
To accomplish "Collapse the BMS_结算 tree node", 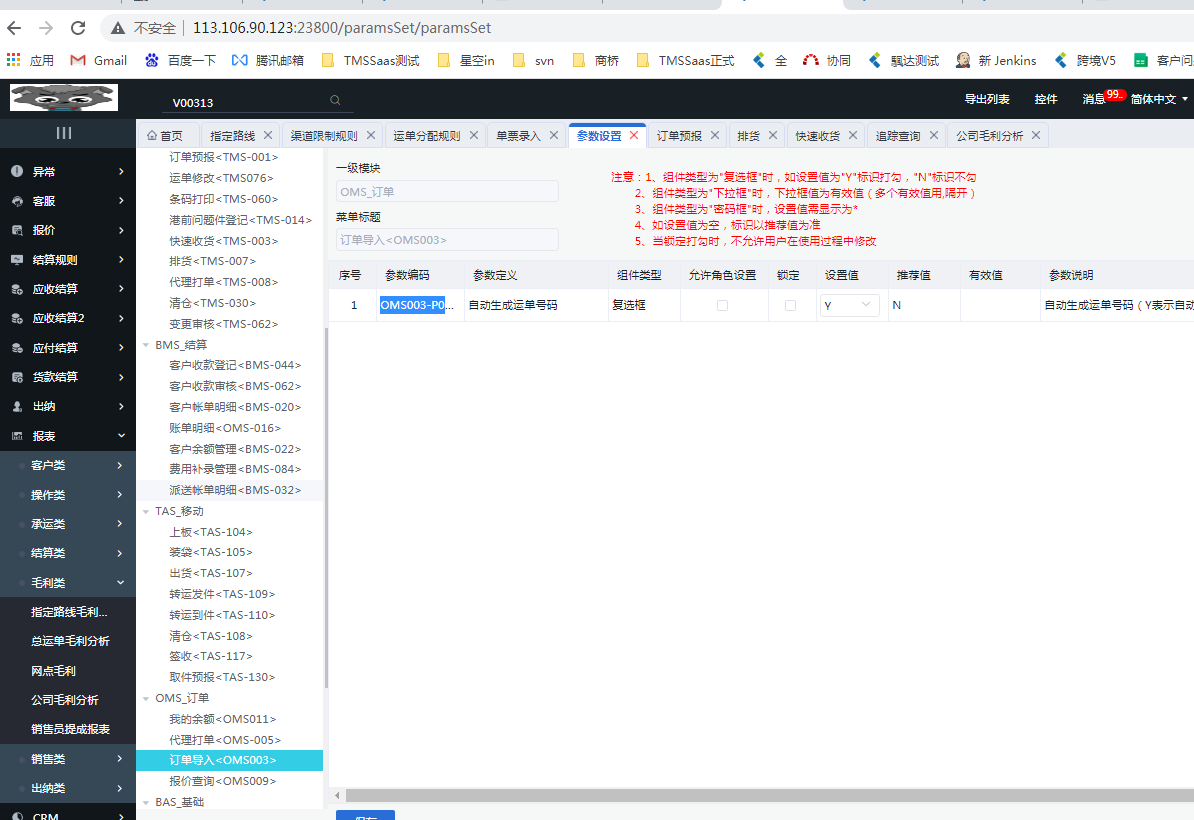I will click(x=146, y=345).
